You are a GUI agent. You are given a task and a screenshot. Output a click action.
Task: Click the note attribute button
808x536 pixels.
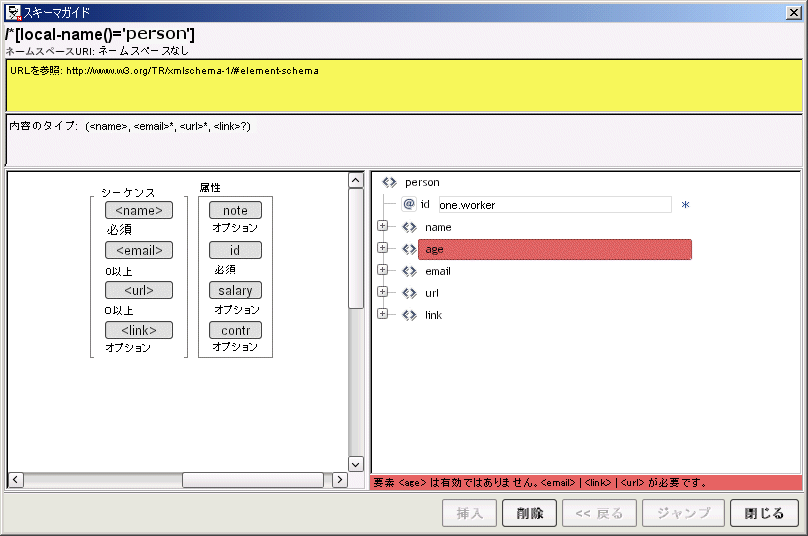[x=235, y=210]
